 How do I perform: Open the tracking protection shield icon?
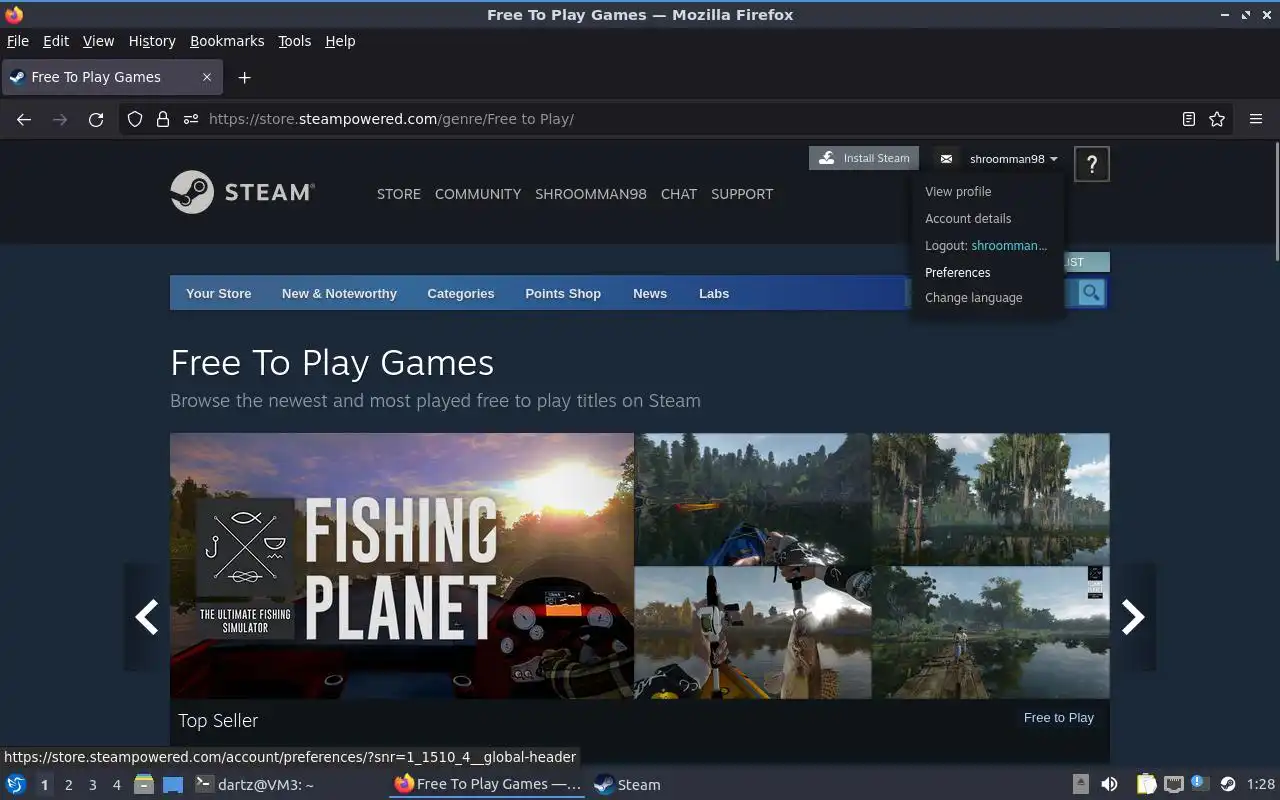coord(135,119)
